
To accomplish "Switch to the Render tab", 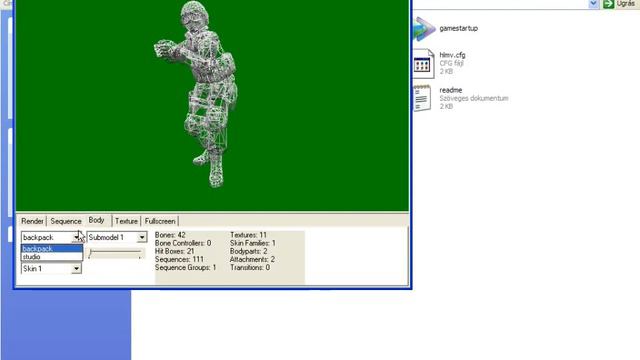I will point(32,221).
